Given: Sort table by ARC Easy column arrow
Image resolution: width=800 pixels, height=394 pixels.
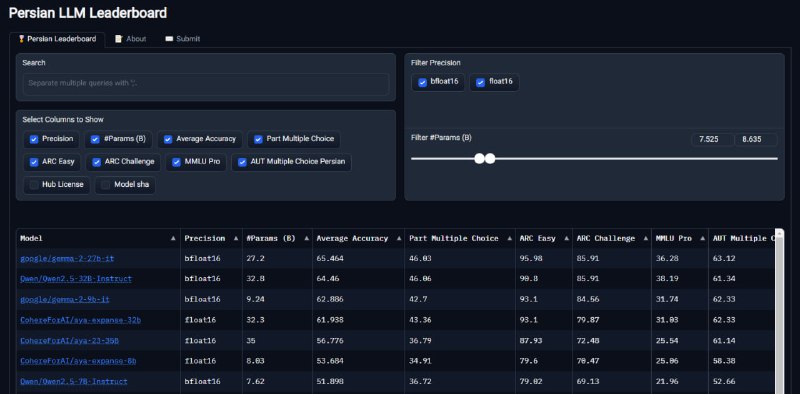Looking at the screenshot, I should click(x=566, y=238).
